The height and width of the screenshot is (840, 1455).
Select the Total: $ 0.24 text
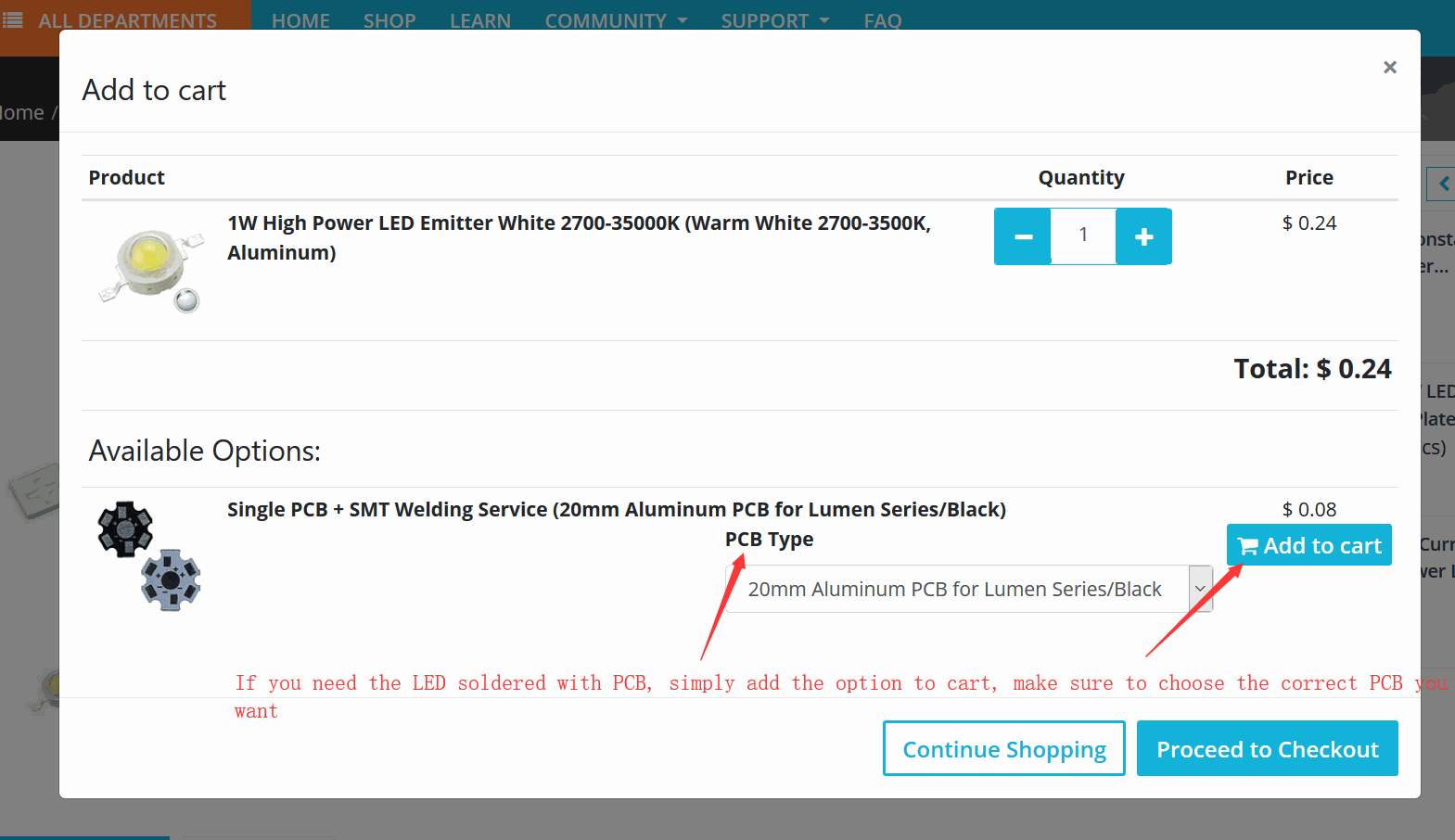point(1312,369)
